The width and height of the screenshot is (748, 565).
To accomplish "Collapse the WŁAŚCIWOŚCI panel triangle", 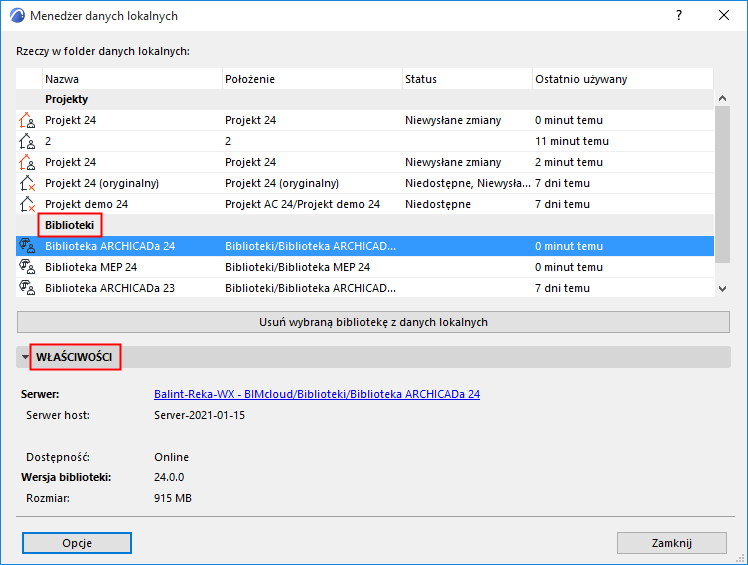I will pos(25,357).
